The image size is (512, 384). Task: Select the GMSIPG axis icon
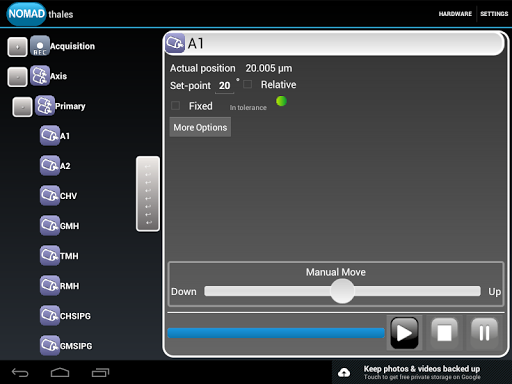coord(50,346)
